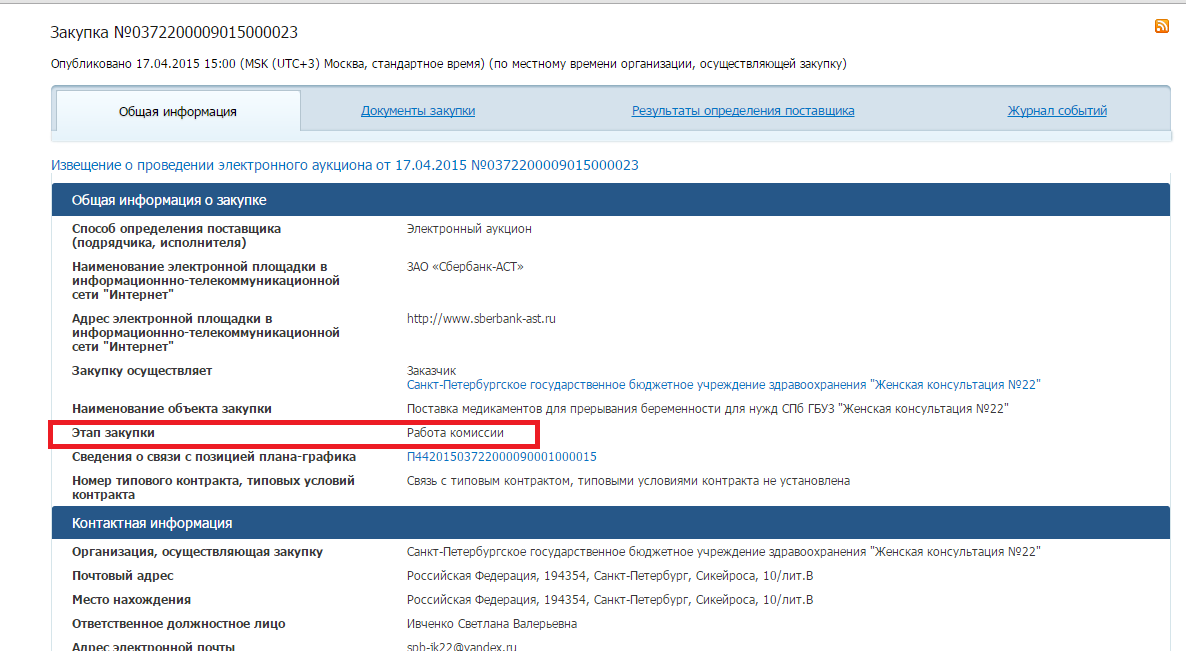Click the label Этап закупки
This screenshot has height=651, width=1186.
pos(113,432)
